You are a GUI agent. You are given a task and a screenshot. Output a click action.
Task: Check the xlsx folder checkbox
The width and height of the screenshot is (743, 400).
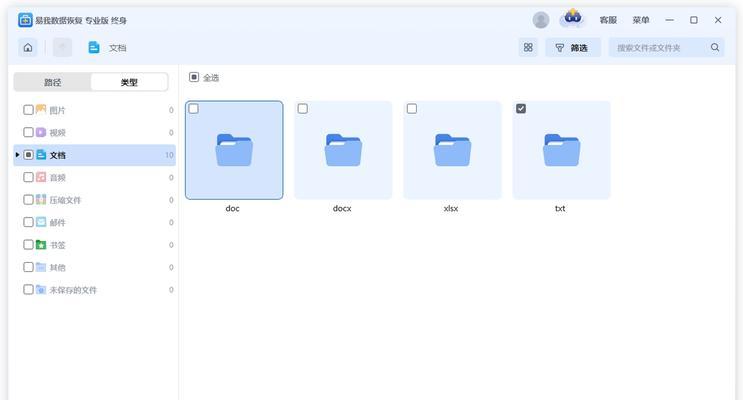[412, 109]
